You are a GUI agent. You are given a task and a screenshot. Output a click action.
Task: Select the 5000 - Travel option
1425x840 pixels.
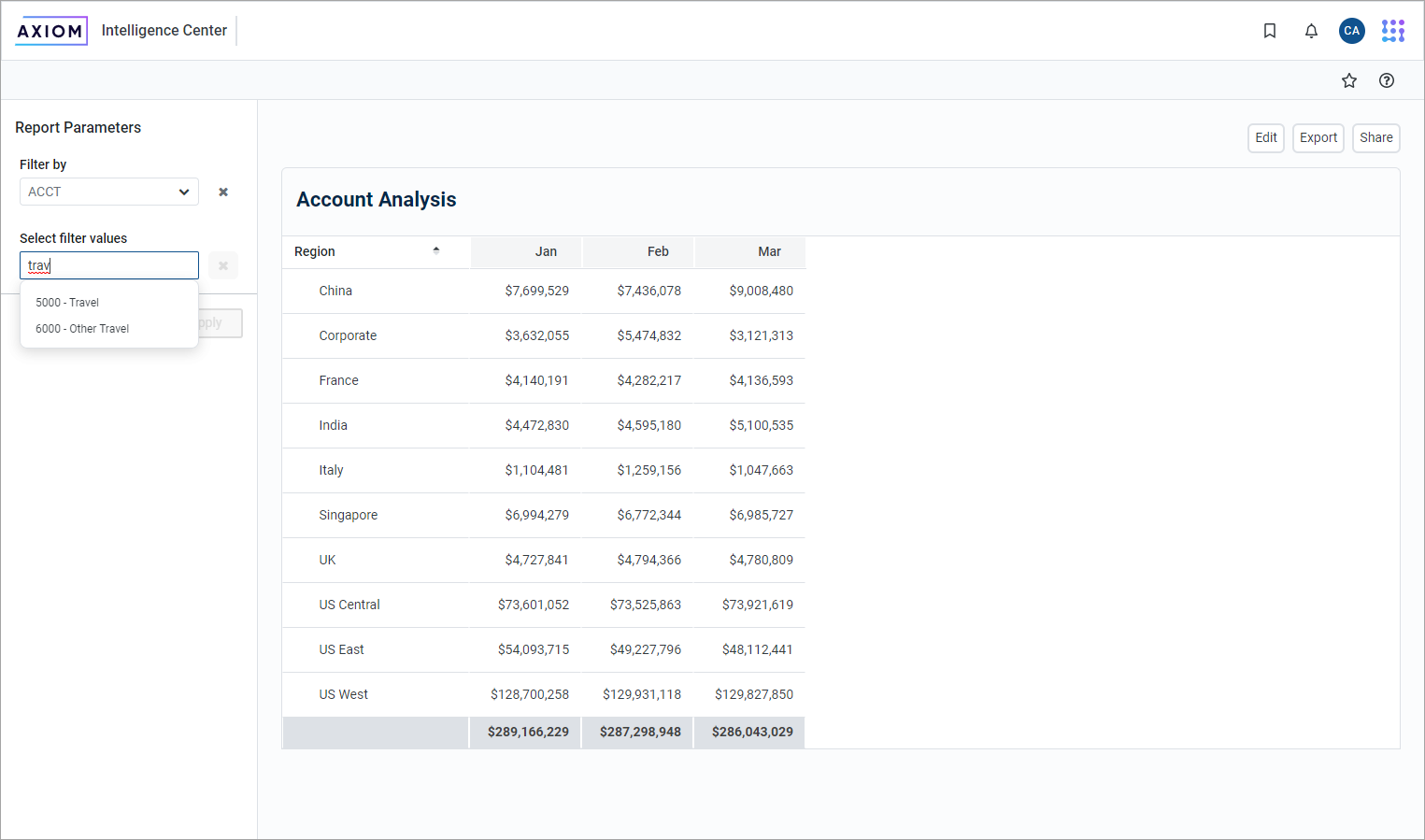coord(67,303)
